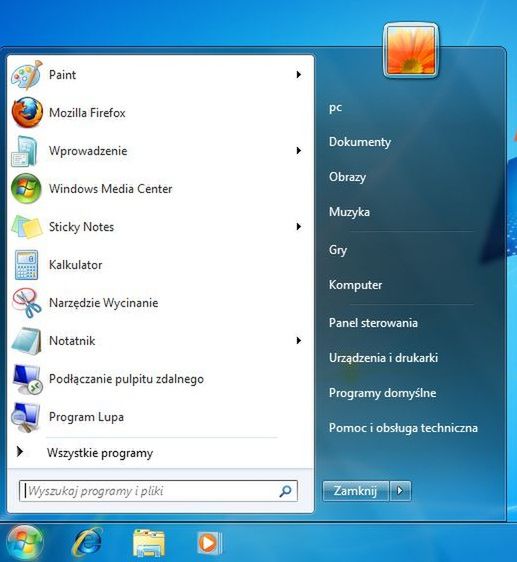This screenshot has width=517, height=562.
Task: Open Internet Explorer from the taskbar
Action: (x=87, y=542)
